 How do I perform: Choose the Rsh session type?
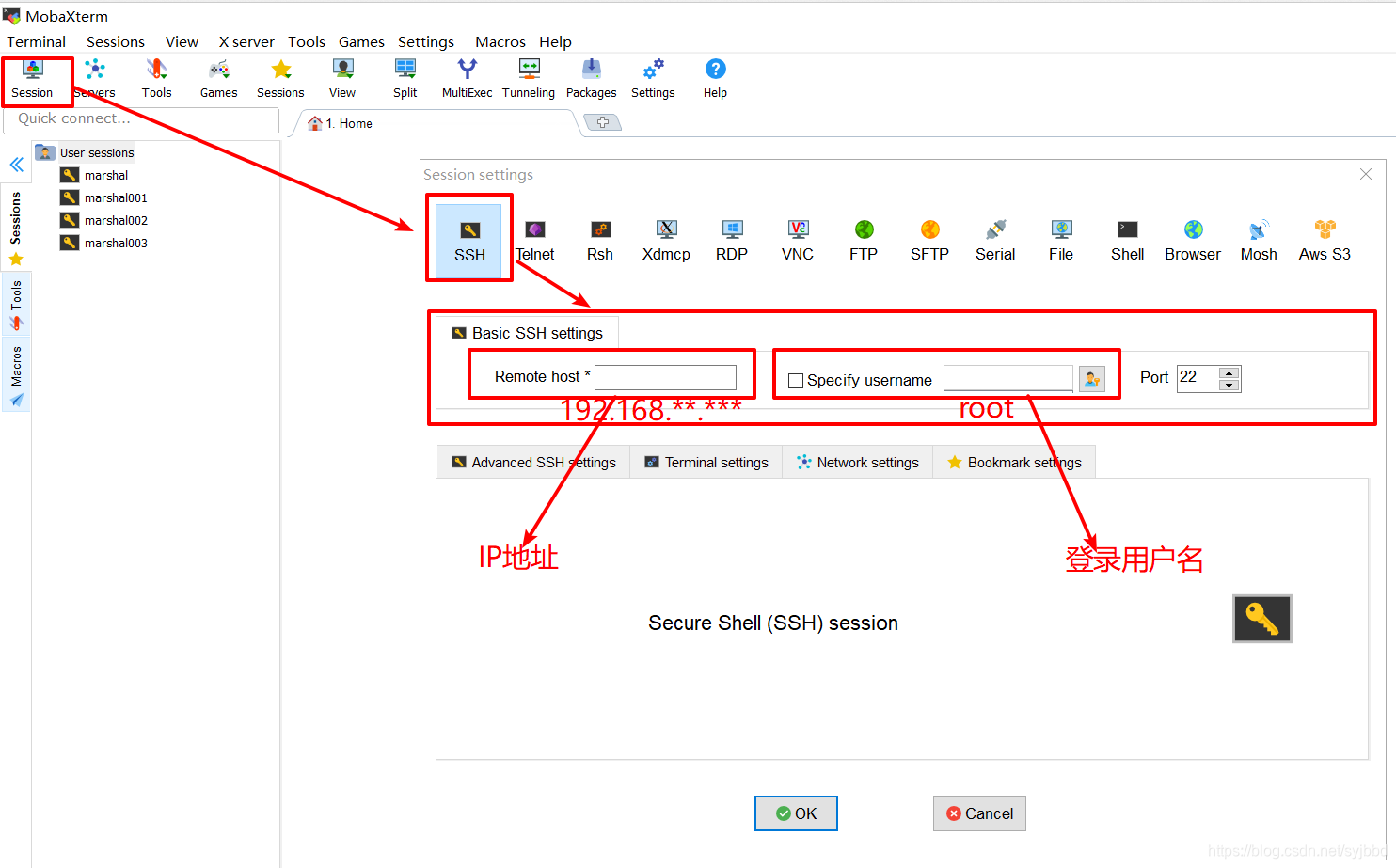coord(600,242)
